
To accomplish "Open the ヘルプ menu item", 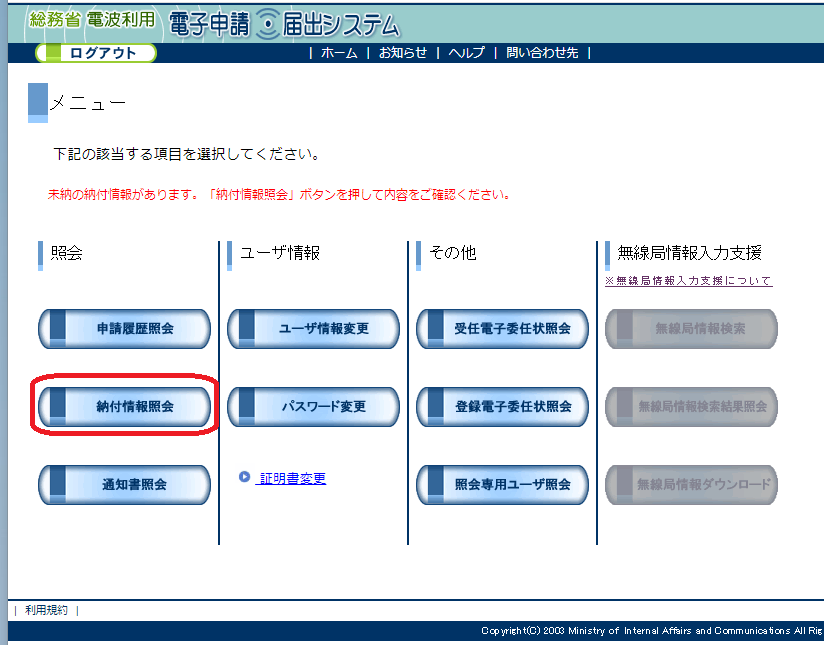I will [467, 53].
